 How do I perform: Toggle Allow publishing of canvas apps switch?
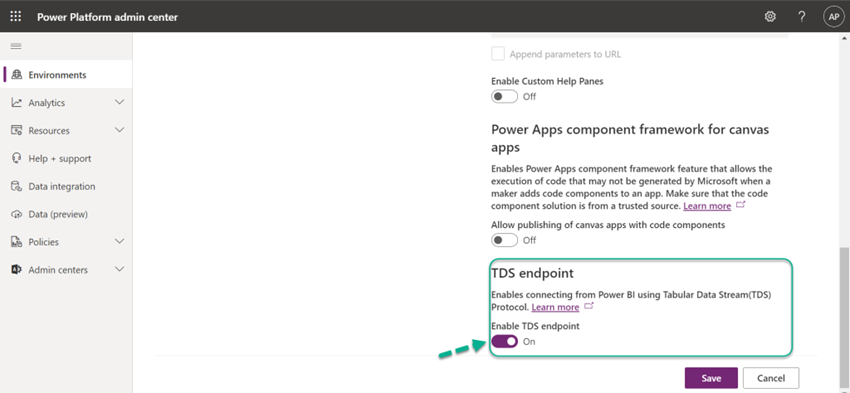(x=505, y=240)
